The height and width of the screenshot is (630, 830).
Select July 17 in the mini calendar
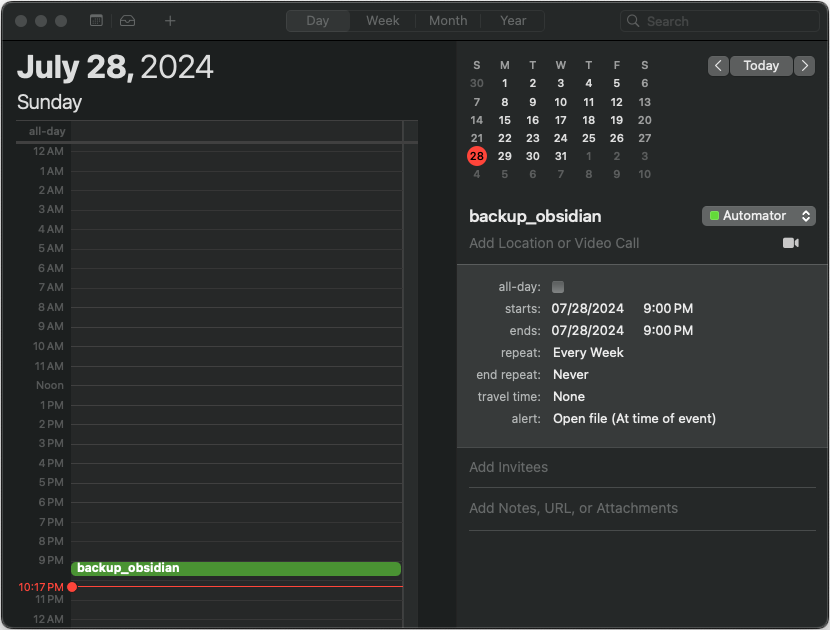coord(561,120)
